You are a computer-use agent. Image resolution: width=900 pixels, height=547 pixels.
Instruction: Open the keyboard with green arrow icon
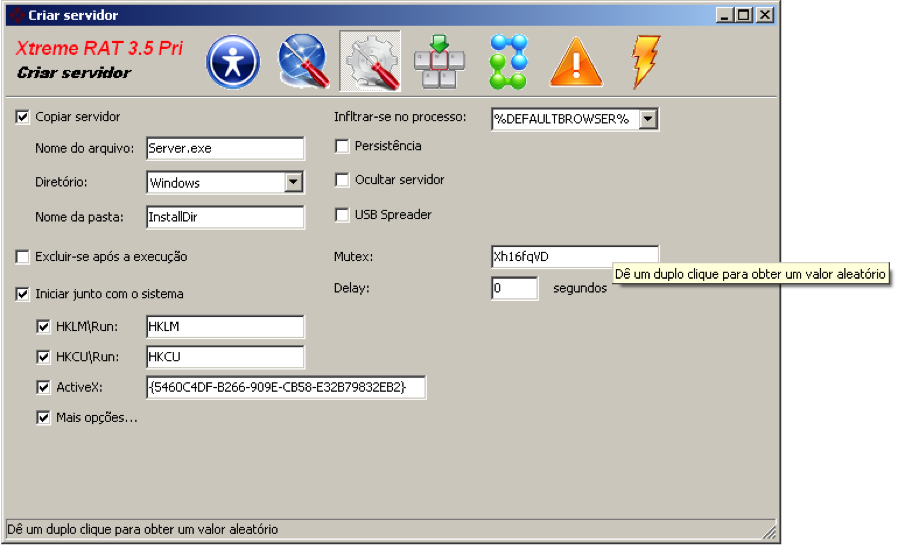click(x=439, y=61)
